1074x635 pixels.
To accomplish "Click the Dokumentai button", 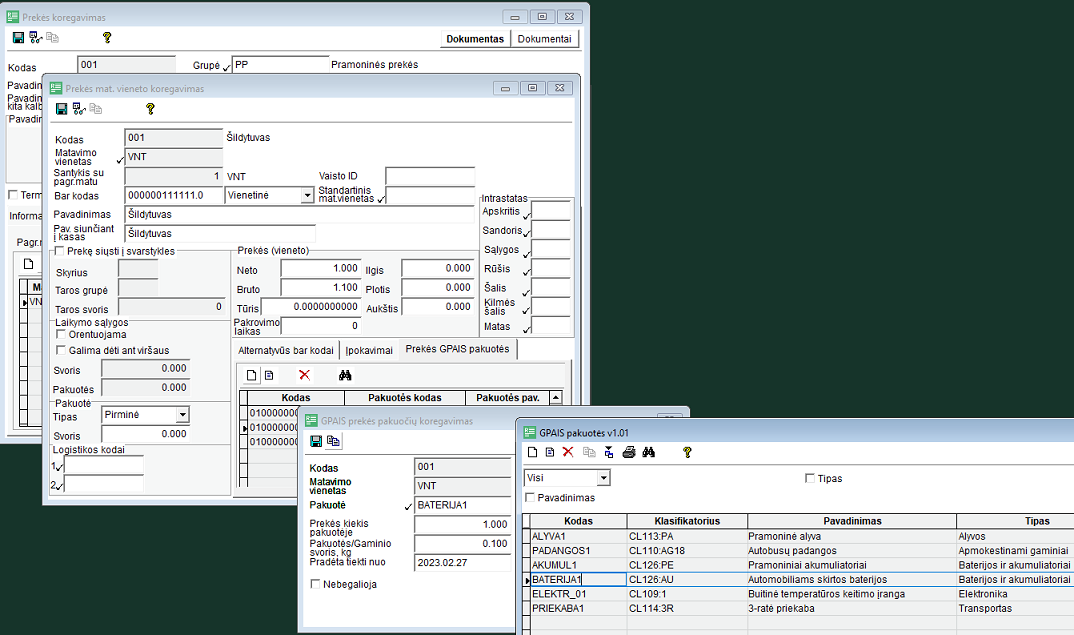I will pos(545,39).
